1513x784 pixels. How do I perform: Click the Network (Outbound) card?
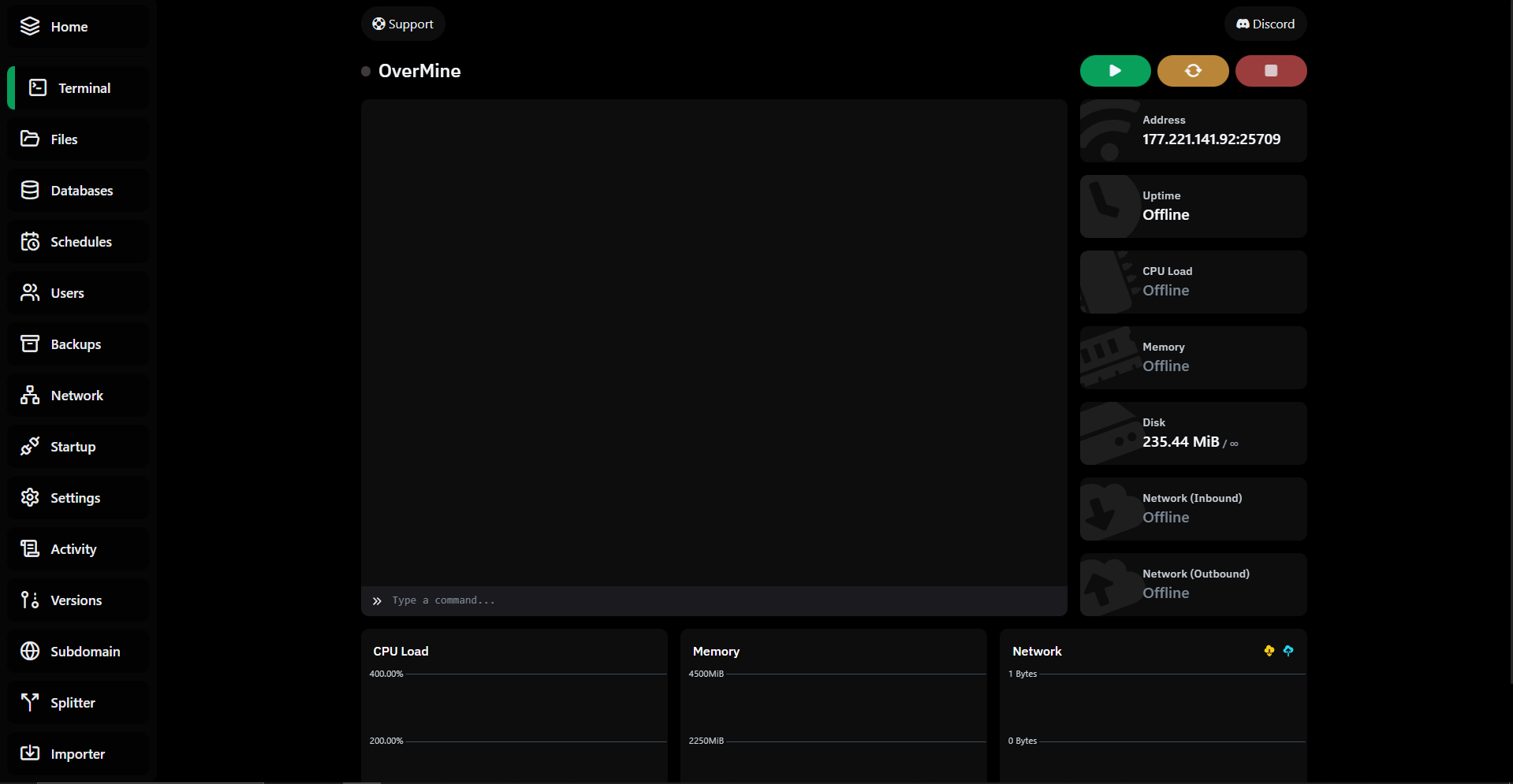(x=1193, y=585)
